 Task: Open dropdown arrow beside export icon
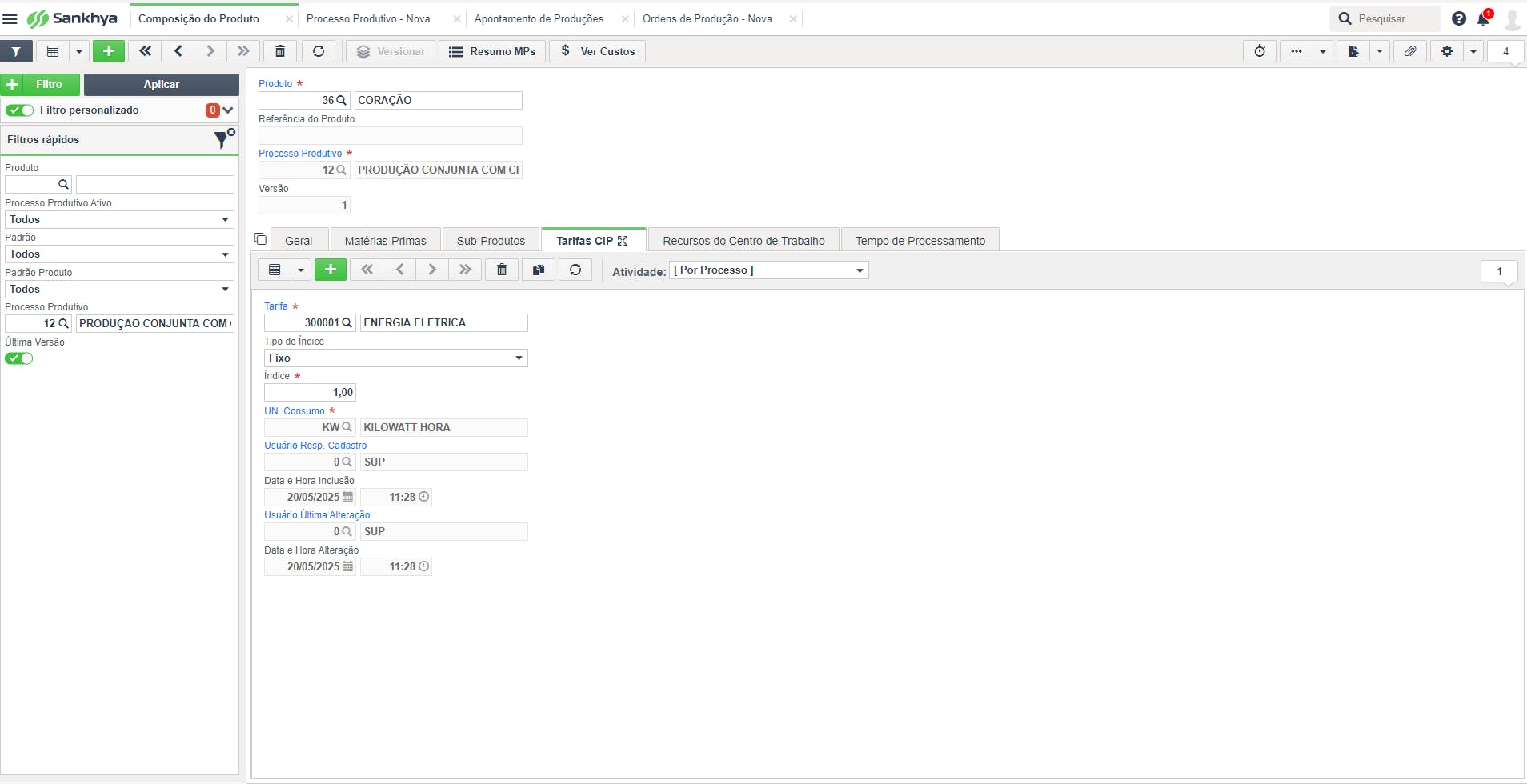[1380, 51]
